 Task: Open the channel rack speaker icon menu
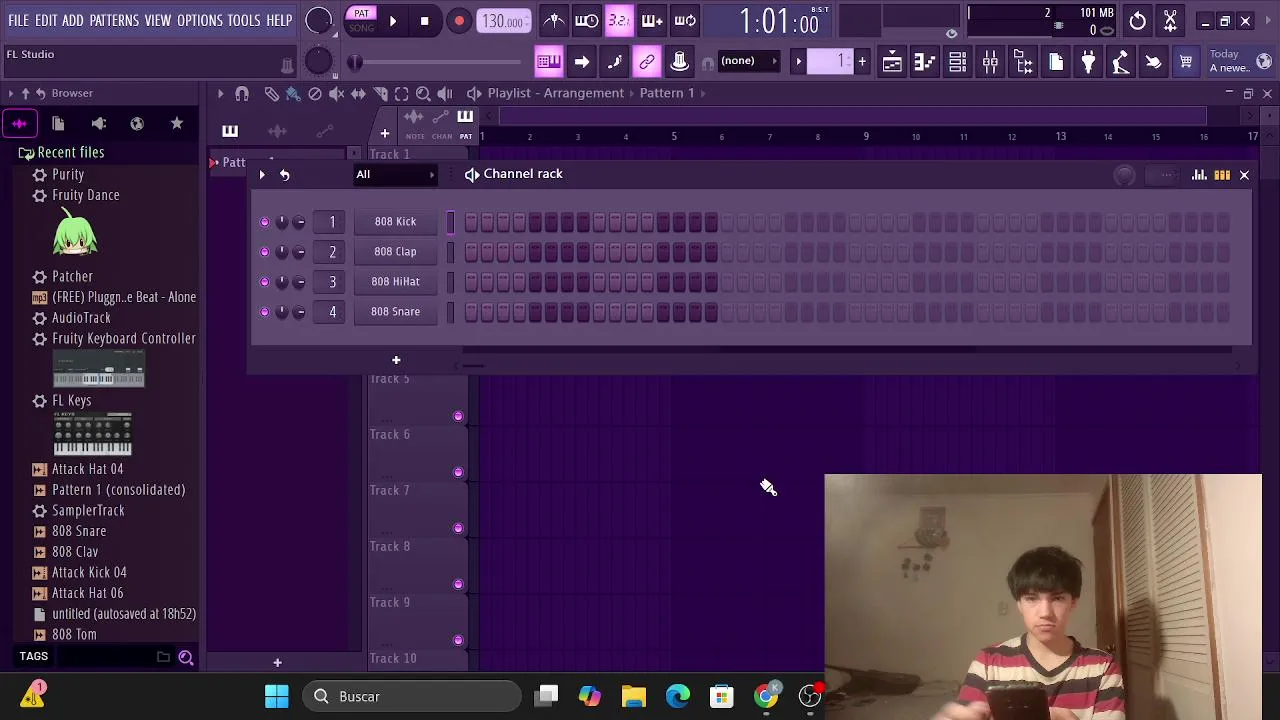click(x=472, y=175)
